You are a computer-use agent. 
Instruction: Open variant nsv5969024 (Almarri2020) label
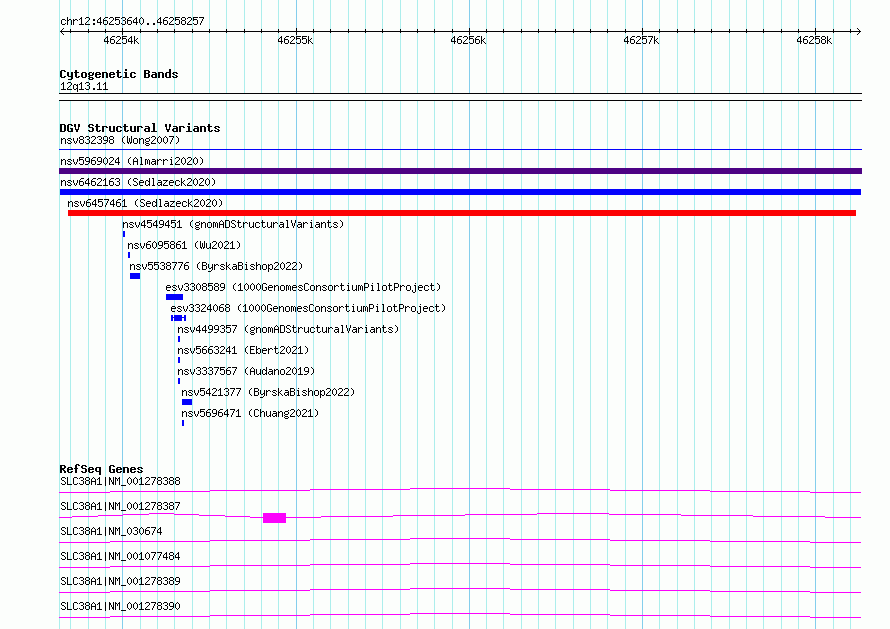tap(132, 161)
